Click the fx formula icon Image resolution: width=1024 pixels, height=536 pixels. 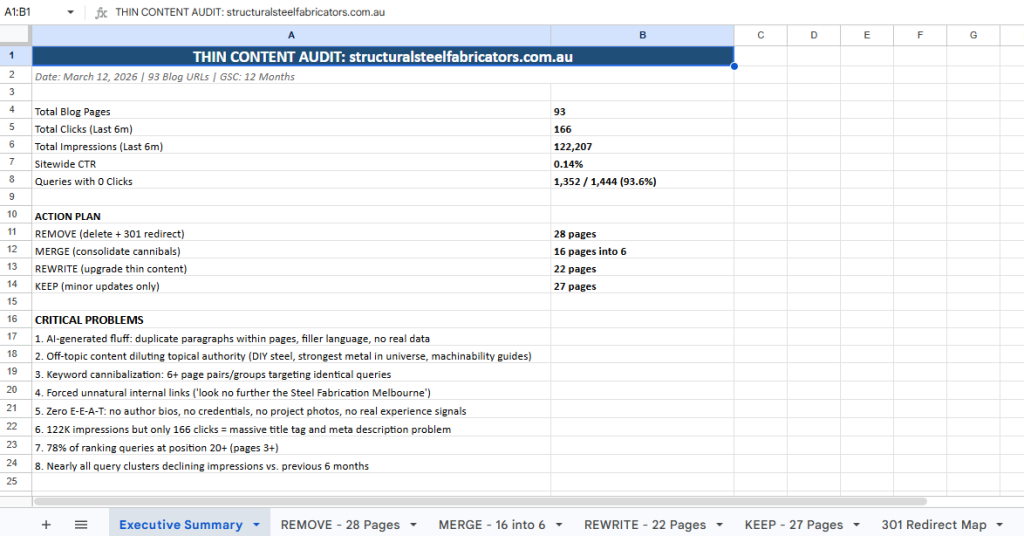click(x=101, y=12)
